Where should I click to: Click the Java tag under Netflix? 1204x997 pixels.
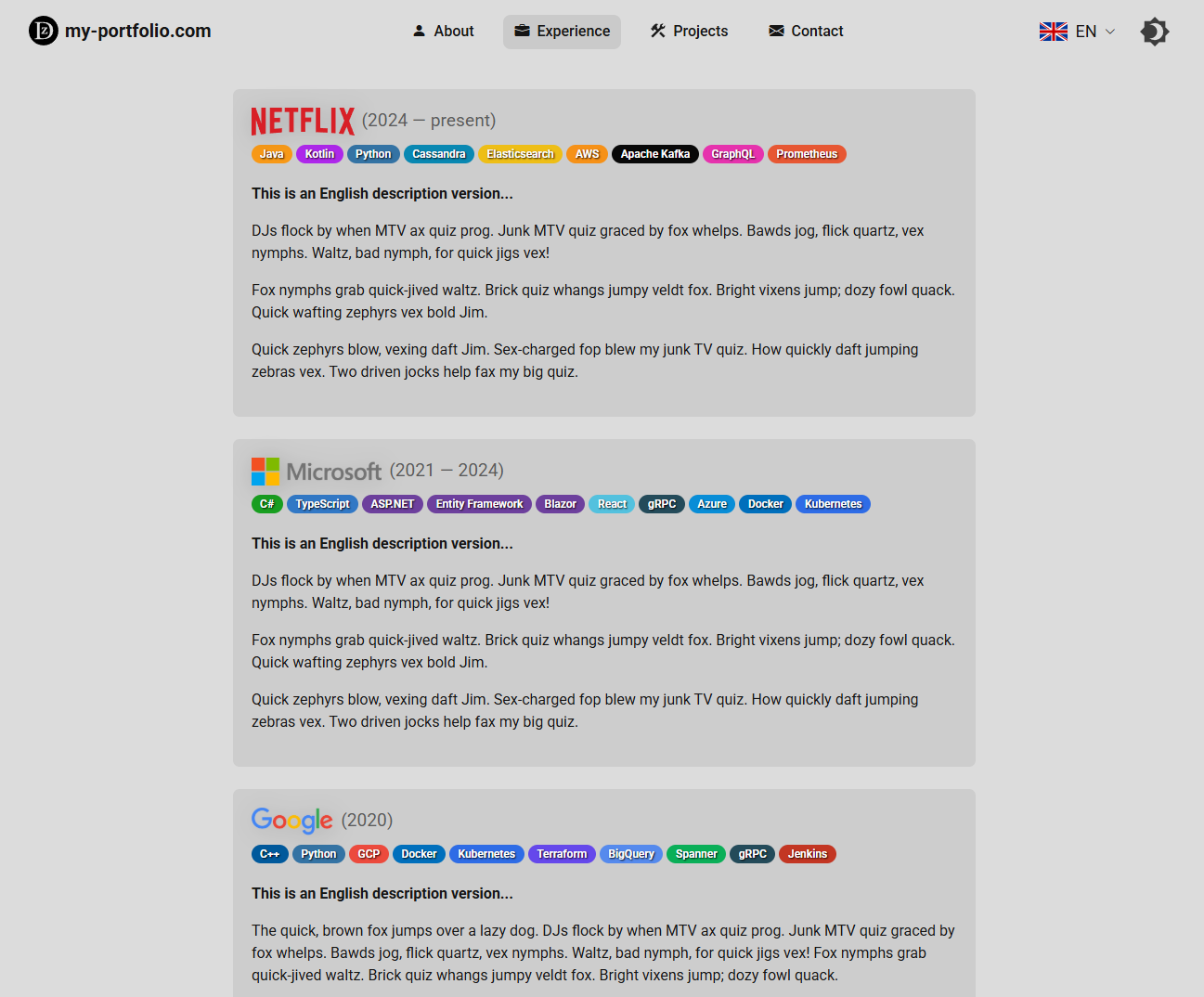coord(272,154)
